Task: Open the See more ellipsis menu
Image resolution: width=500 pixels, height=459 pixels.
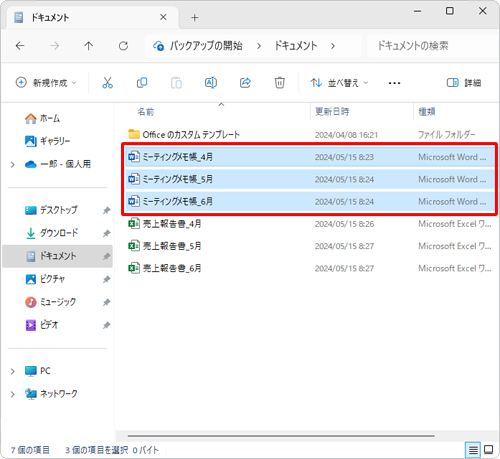Action: coord(394,83)
